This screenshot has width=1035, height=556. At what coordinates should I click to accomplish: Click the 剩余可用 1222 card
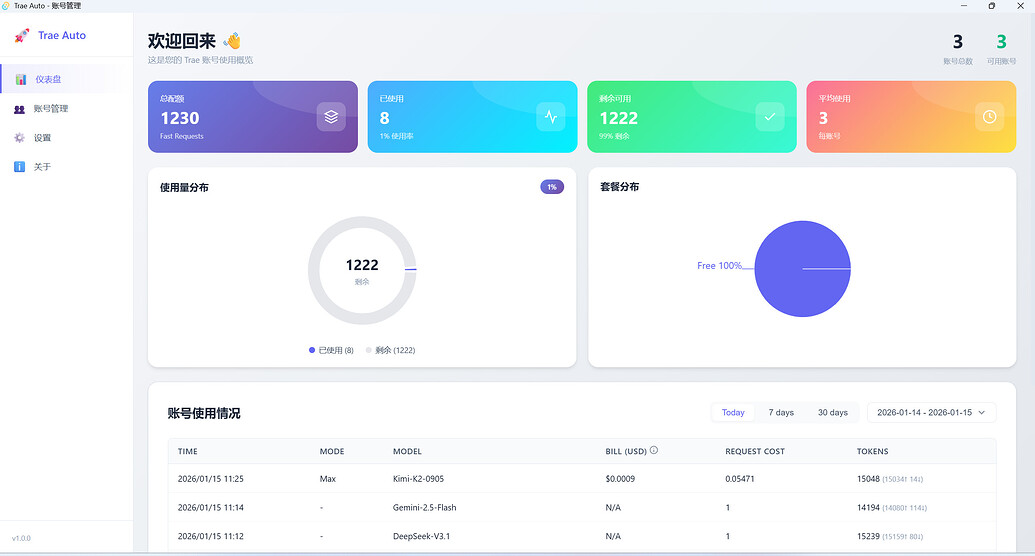click(x=692, y=117)
